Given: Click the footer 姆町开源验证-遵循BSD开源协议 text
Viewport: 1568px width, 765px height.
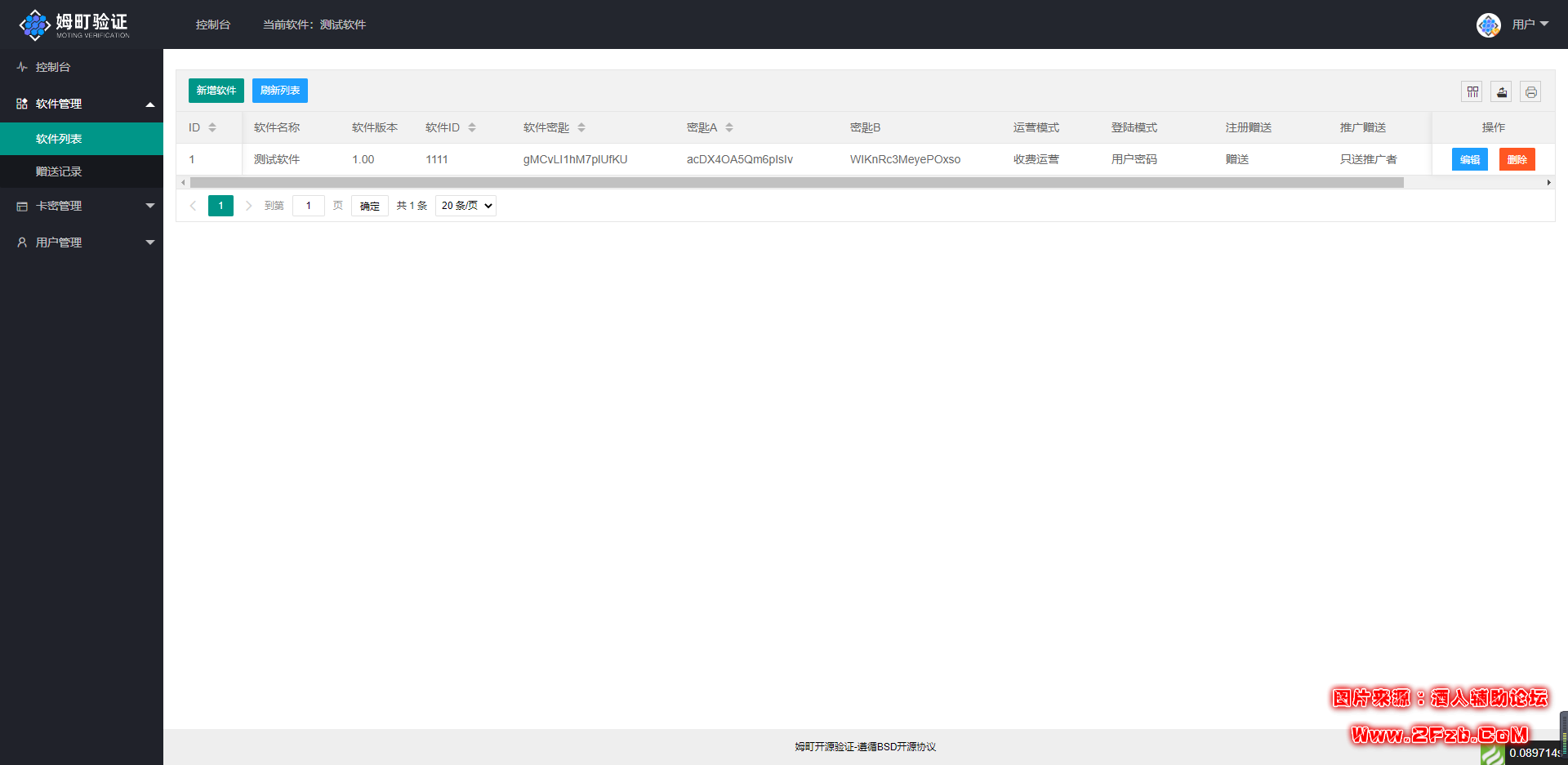Looking at the screenshot, I should pos(866,746).
